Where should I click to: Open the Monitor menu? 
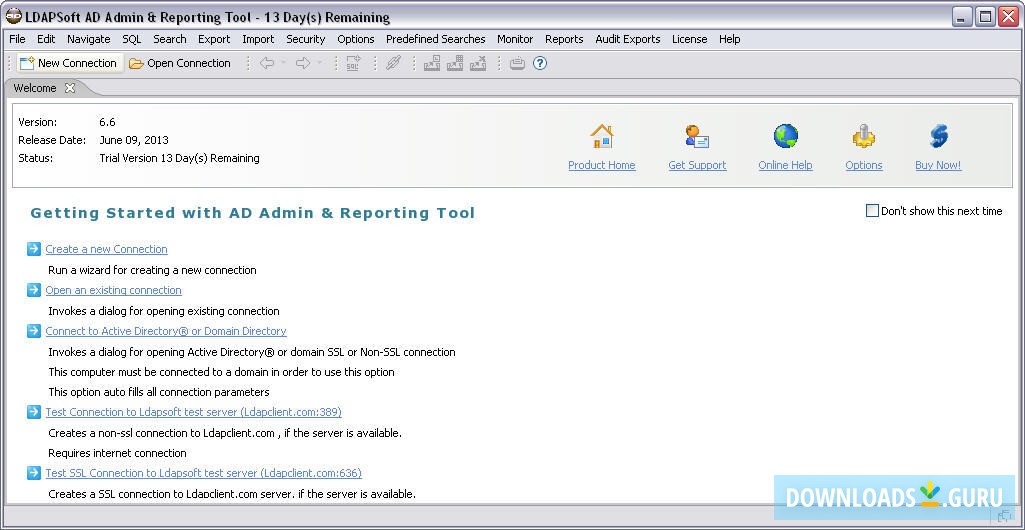point(515,39)
